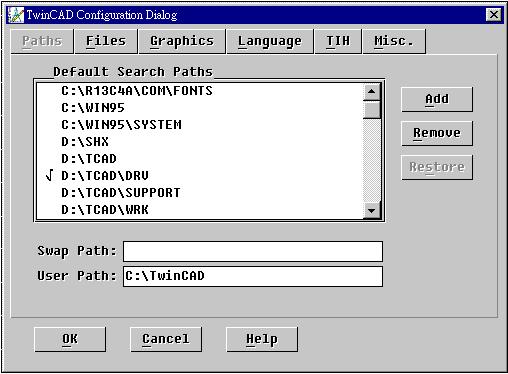The width and height of the screenshot is (508, 374).
Task: Open the TIH tab
Action: tap(338, 41)
